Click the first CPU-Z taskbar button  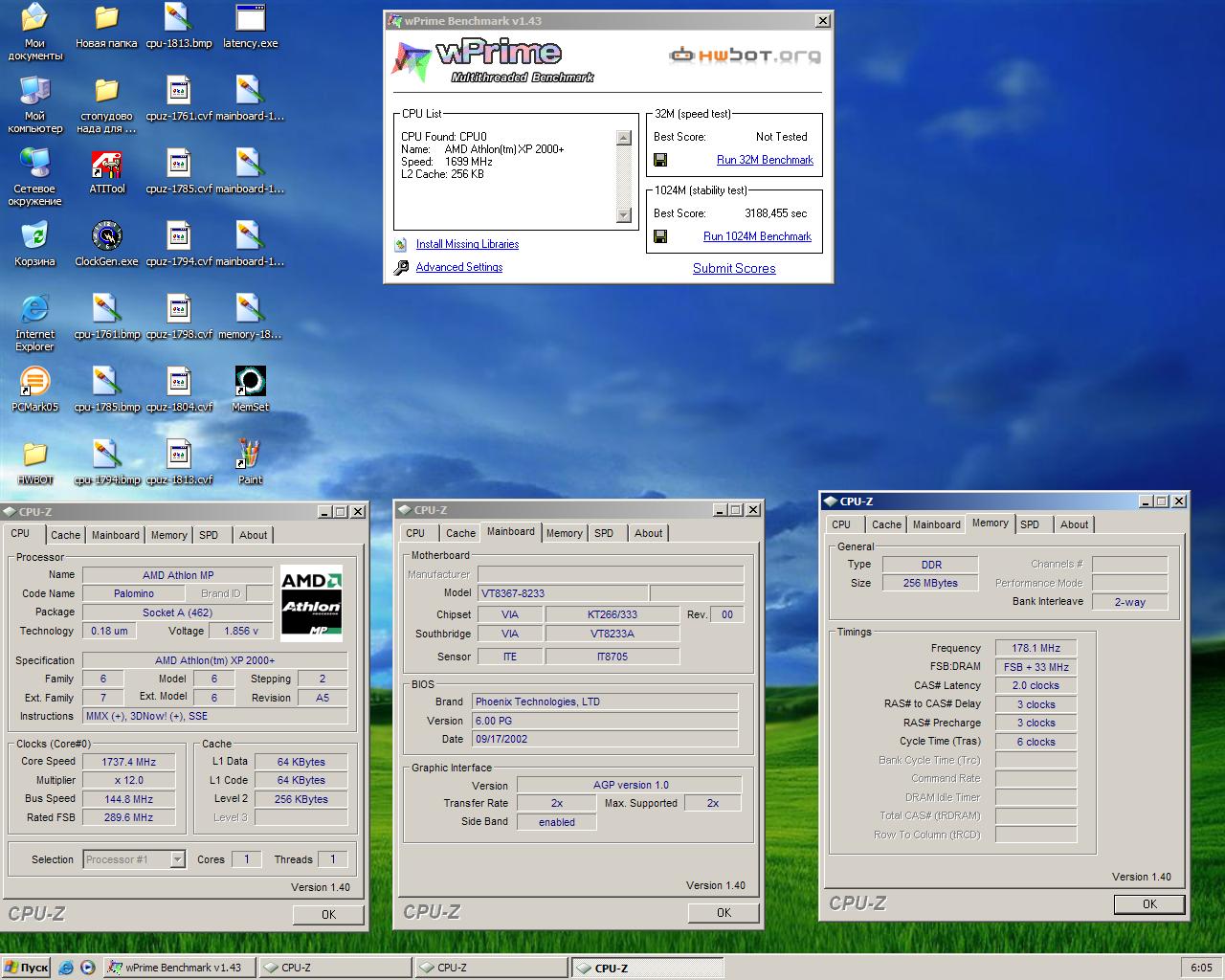[335, 968]
